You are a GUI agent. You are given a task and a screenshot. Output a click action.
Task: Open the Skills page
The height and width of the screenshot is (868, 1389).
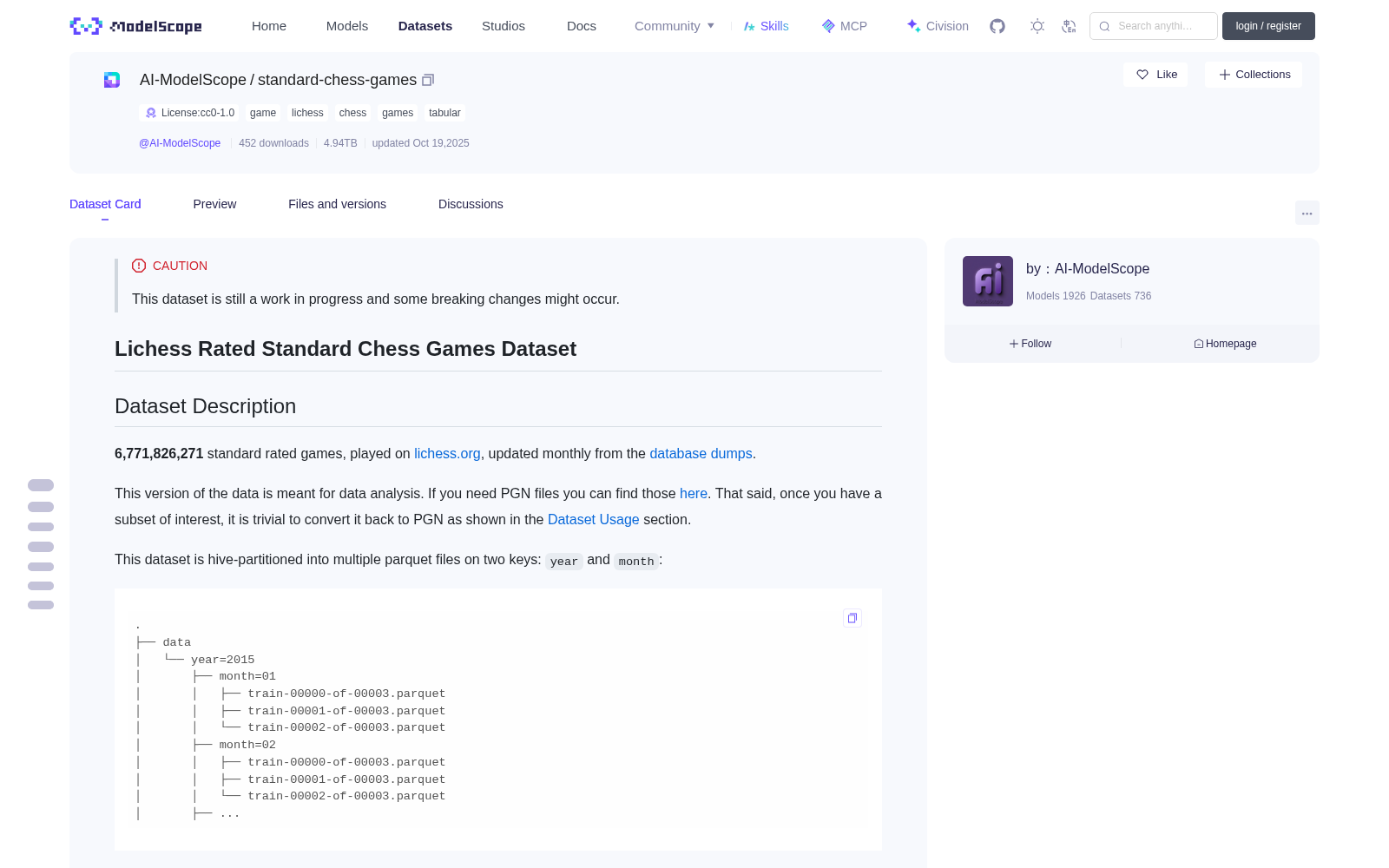point(766,26)
